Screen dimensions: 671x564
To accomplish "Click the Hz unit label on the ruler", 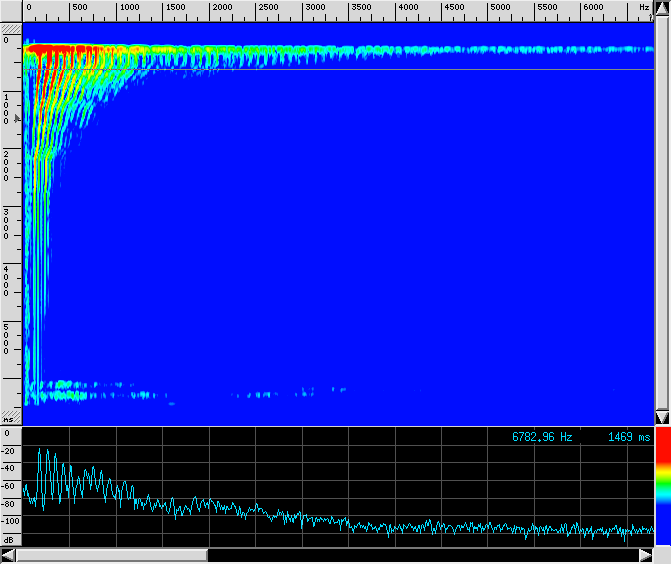I will (x=644, y=8).
